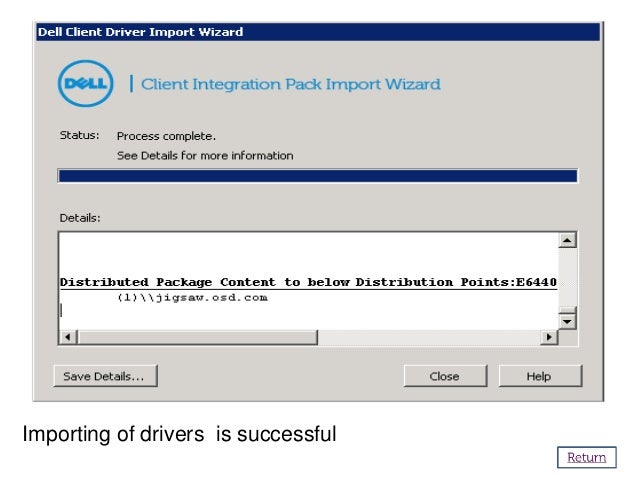Click the Save Details... button
Viewport: 638px width, 479px height.
pos(105,376)
